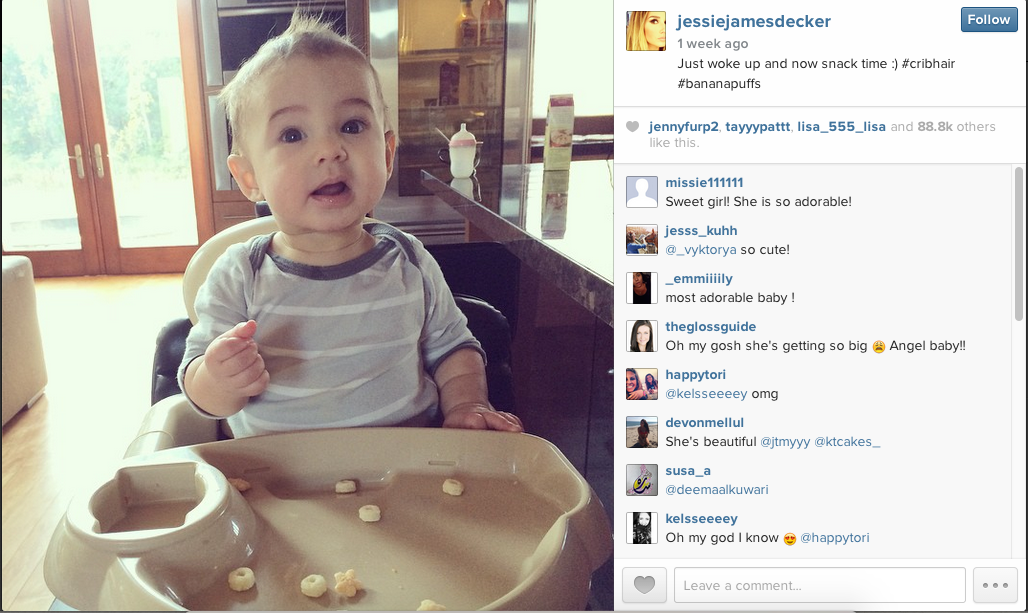Open the #bananapuffs hashtag
The image size is (1028, 613).
719,84
